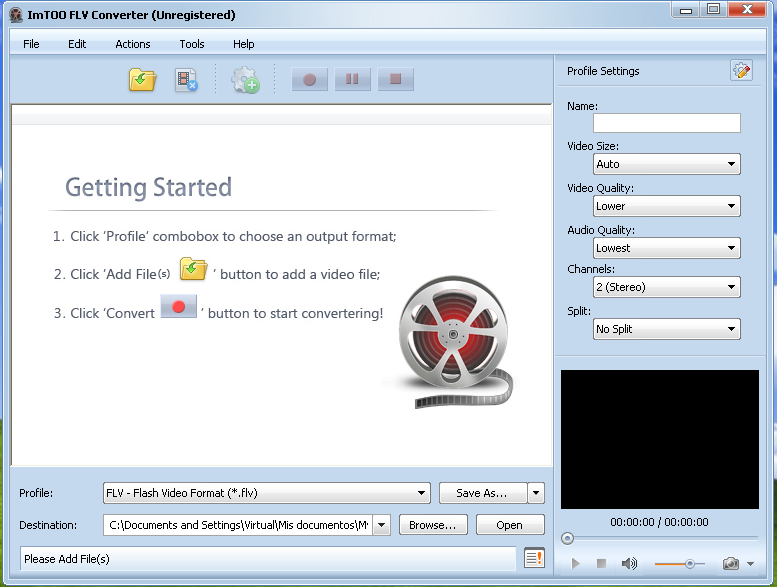Open the log report icon beside the status bar
Image resolution: width=777 pixels, height=587 pixels.
[x=534, y=558]
